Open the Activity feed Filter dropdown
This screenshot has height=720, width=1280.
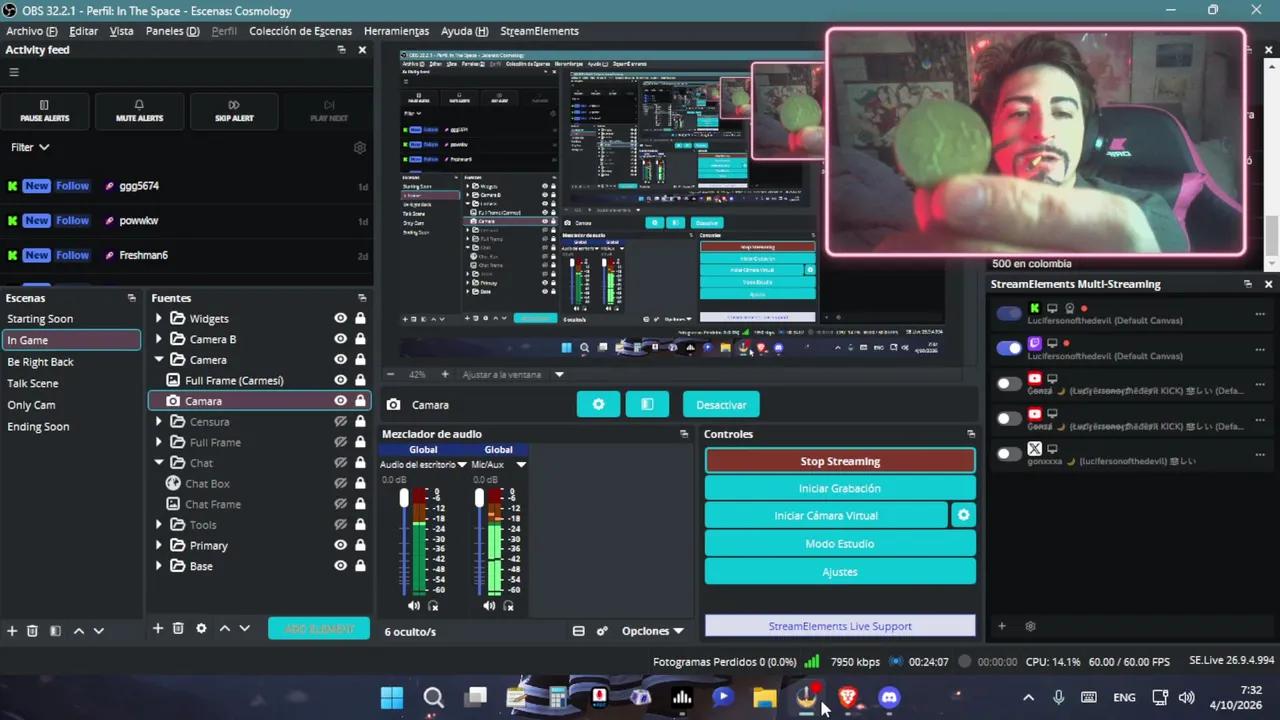[x=30, y=147]
